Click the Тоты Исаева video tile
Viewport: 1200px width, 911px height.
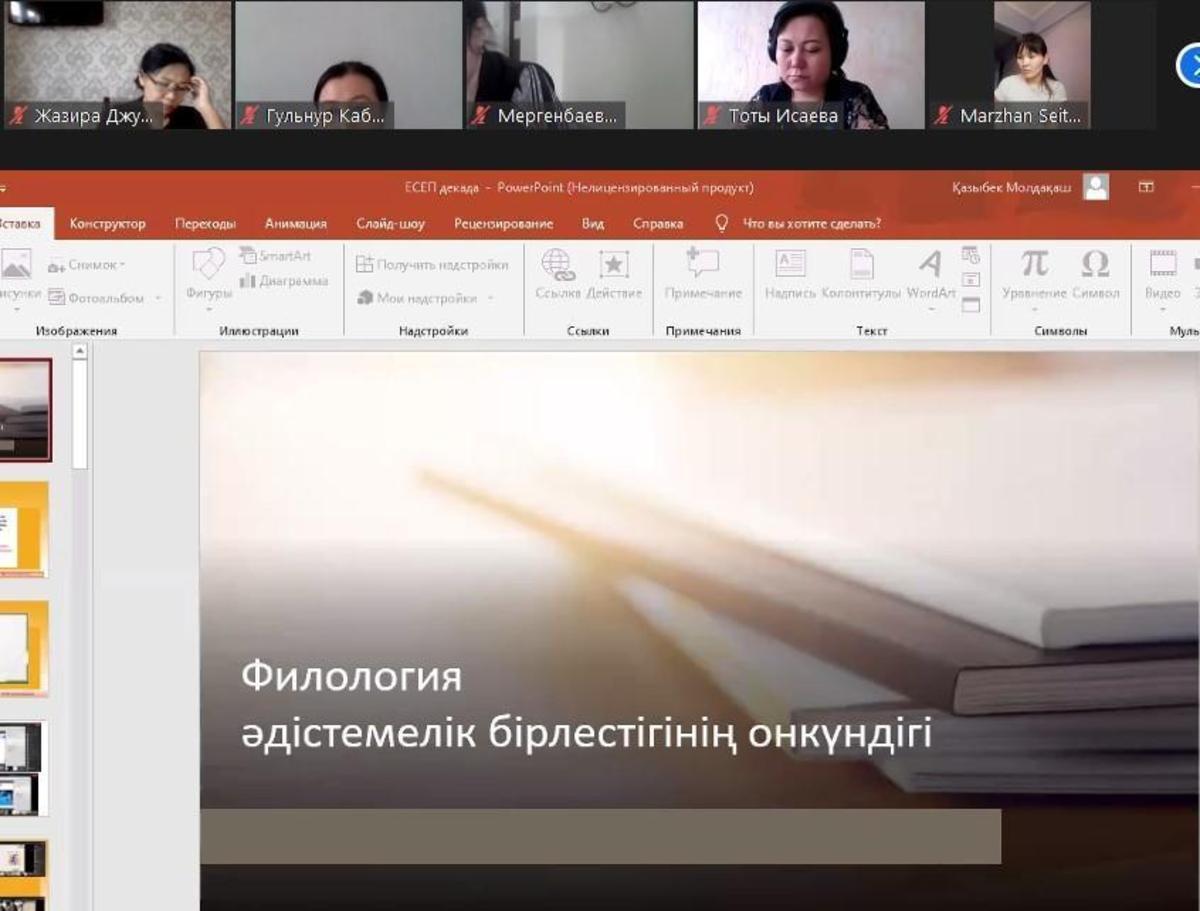coord(811,65)
